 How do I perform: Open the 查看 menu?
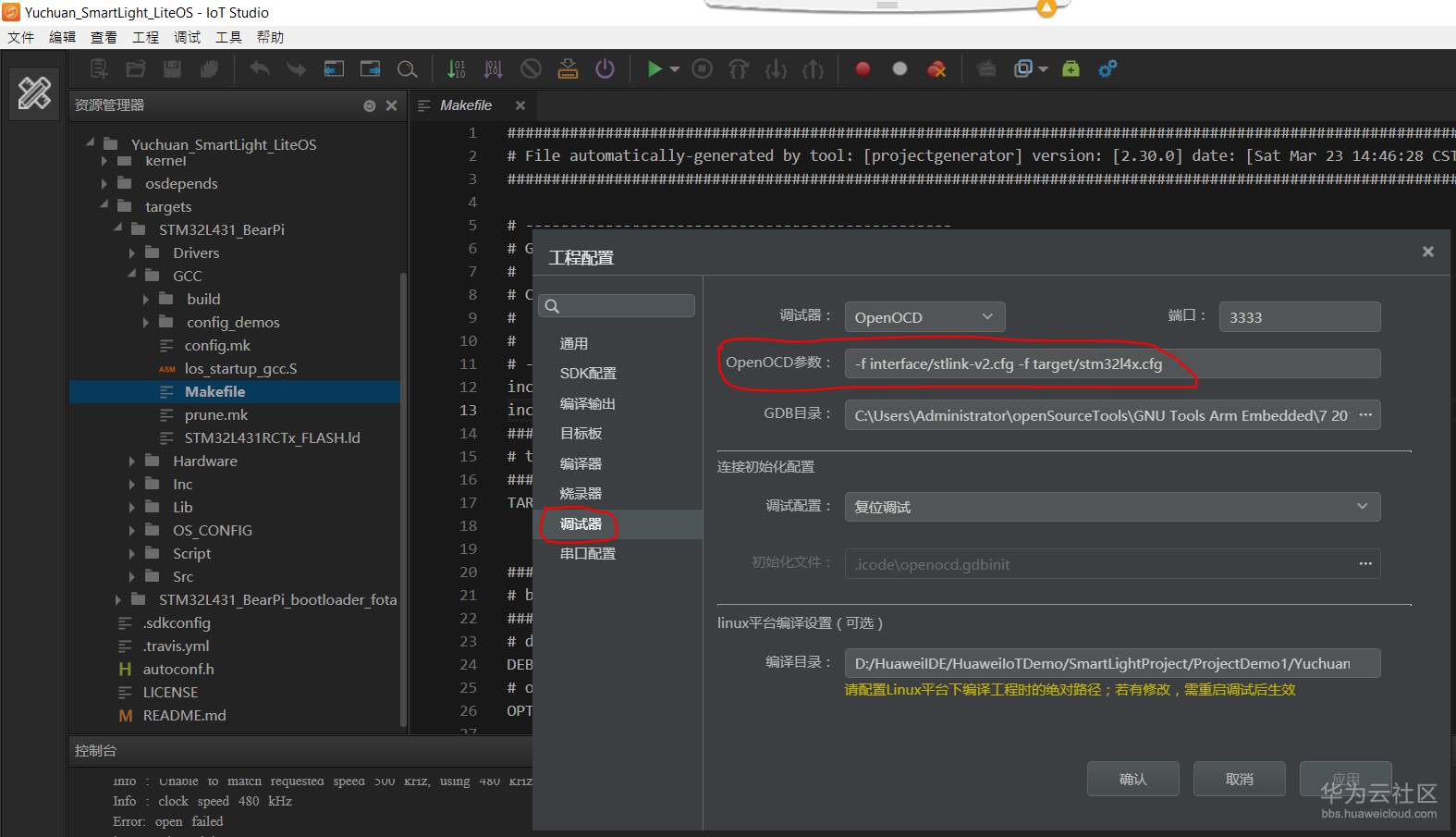[104, 37]
